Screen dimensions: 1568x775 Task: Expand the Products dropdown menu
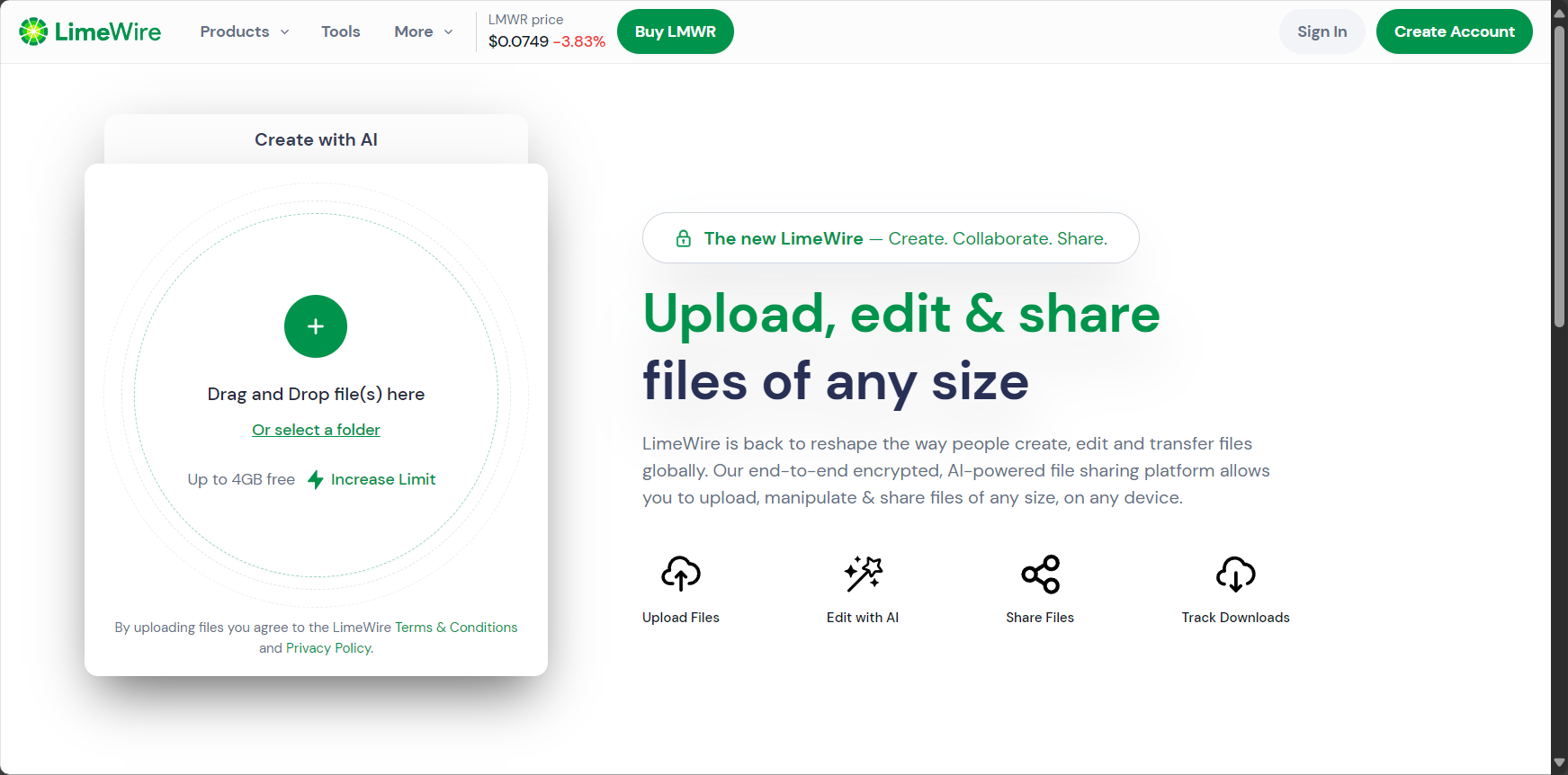[245, 31]
